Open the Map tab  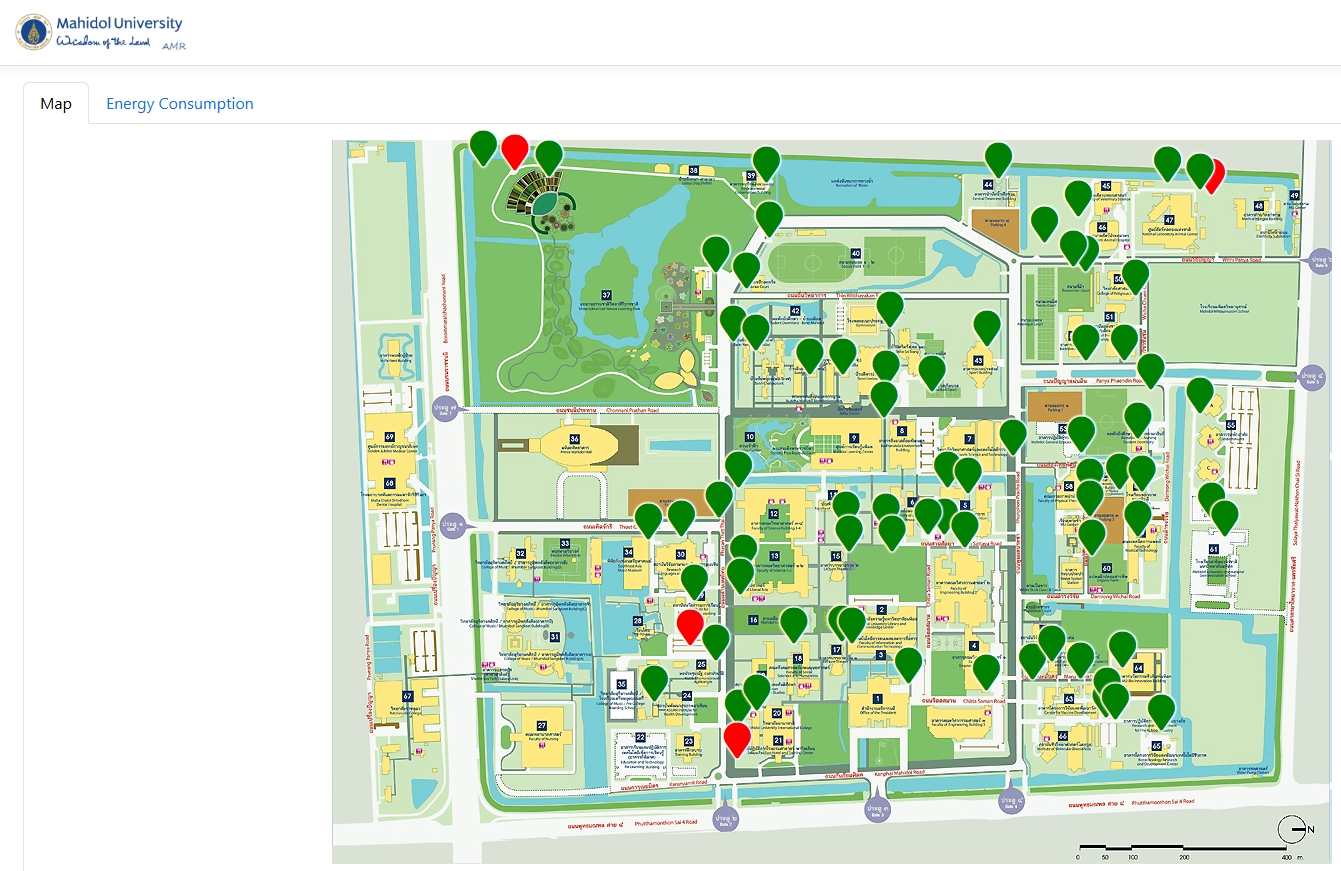click(x=56, y=104)
